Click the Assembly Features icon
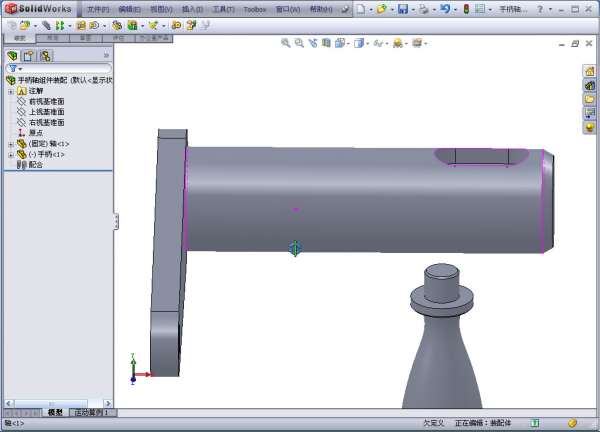Viewport: 600px width, 432px height. point(132,25)
